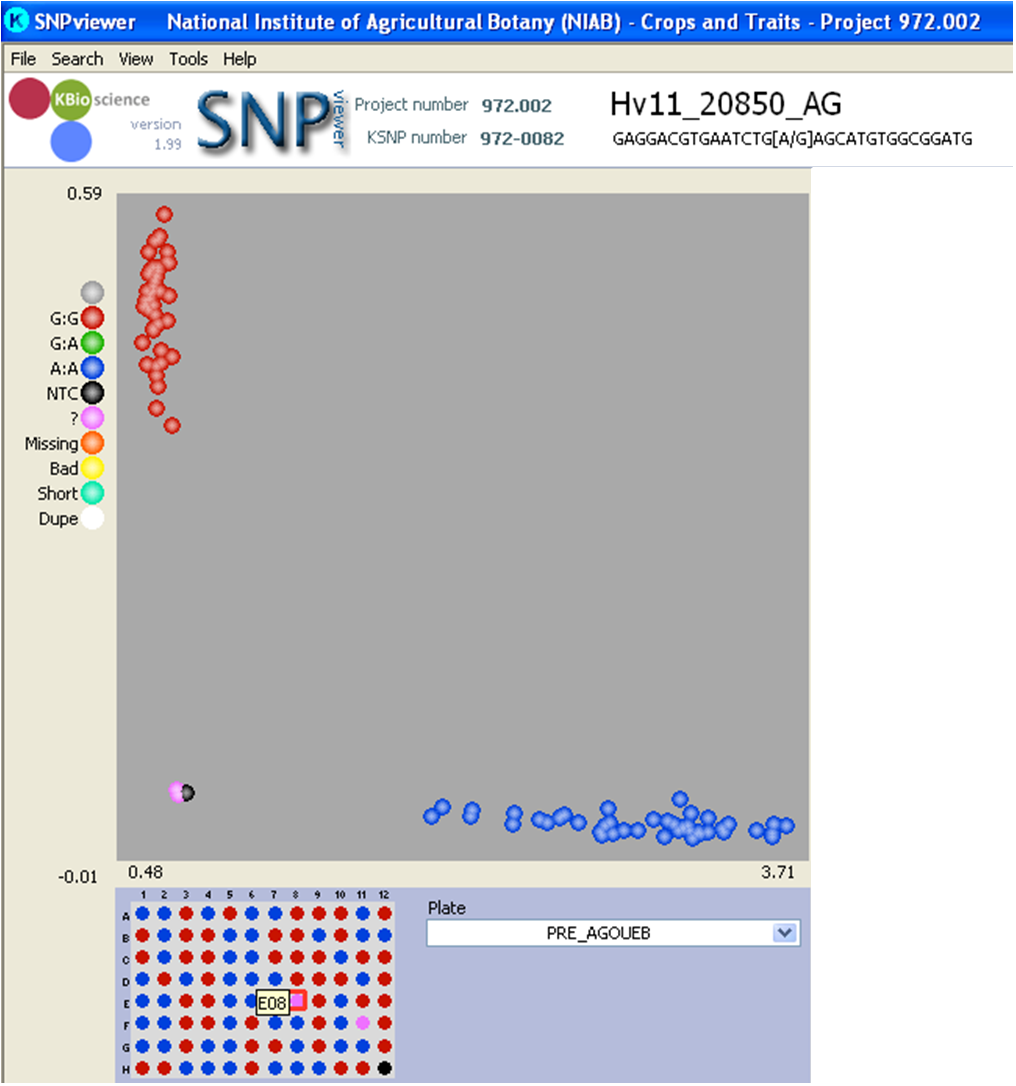Select blue well G1 on plate map

tap(142, 1046)
